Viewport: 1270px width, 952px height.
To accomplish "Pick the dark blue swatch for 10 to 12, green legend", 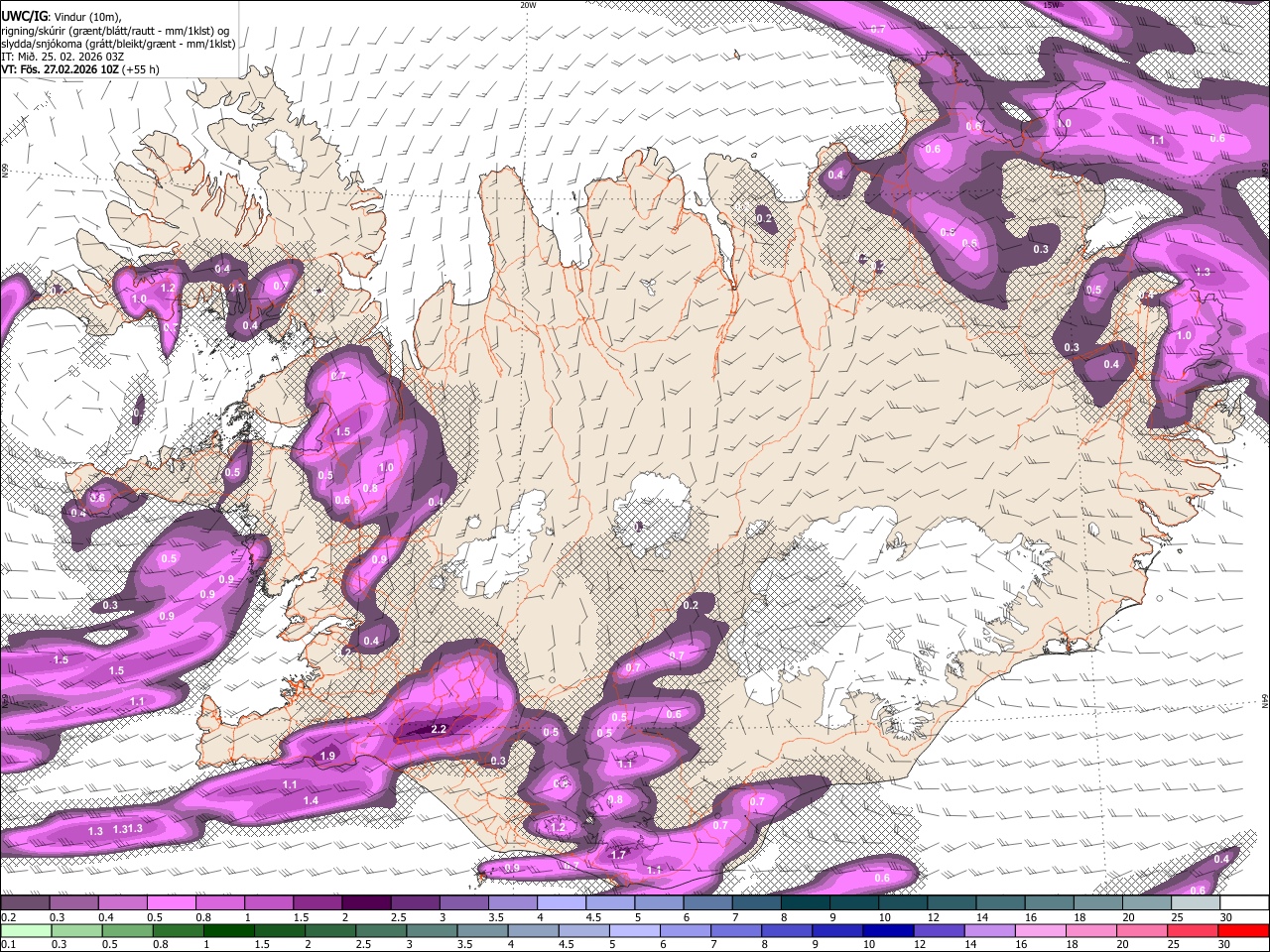I will [888, 930].
